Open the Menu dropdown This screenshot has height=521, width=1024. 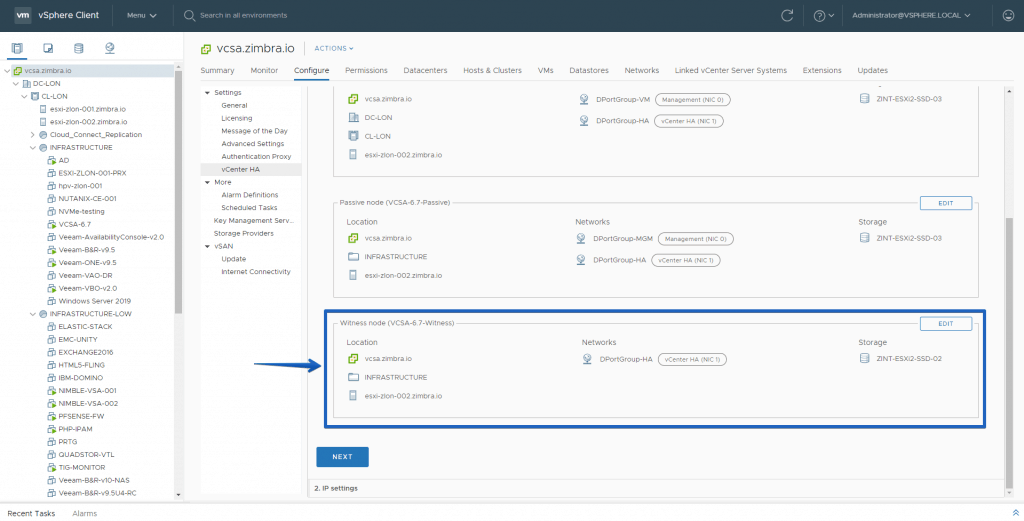[x=142, y=15]
